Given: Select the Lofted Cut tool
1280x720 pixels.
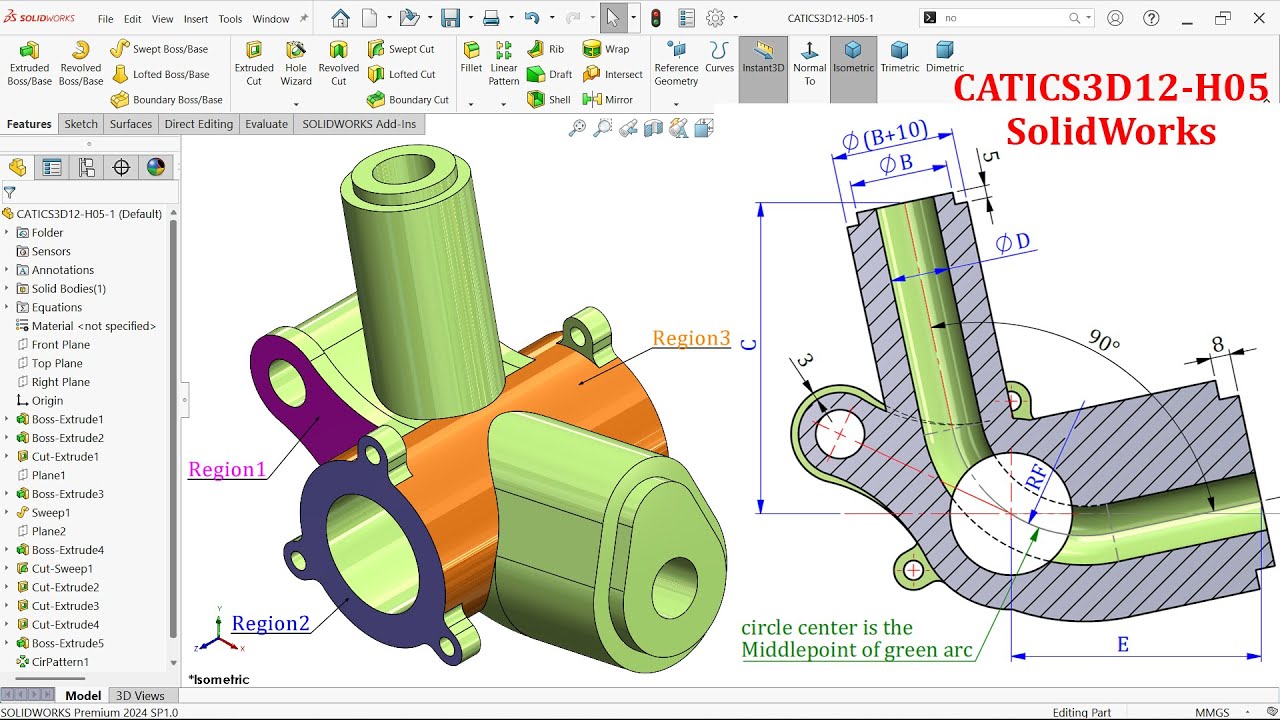Looking at the screenshot, I should pyautogui.click(x=401, y=74).
